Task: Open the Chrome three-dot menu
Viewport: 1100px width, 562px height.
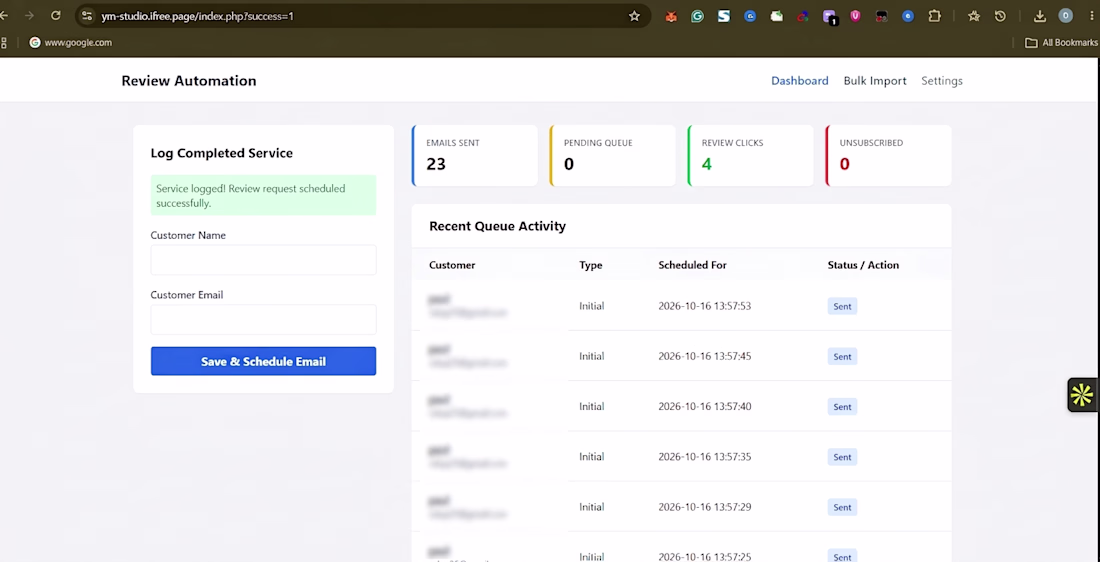Action: tap(1092, 16)
